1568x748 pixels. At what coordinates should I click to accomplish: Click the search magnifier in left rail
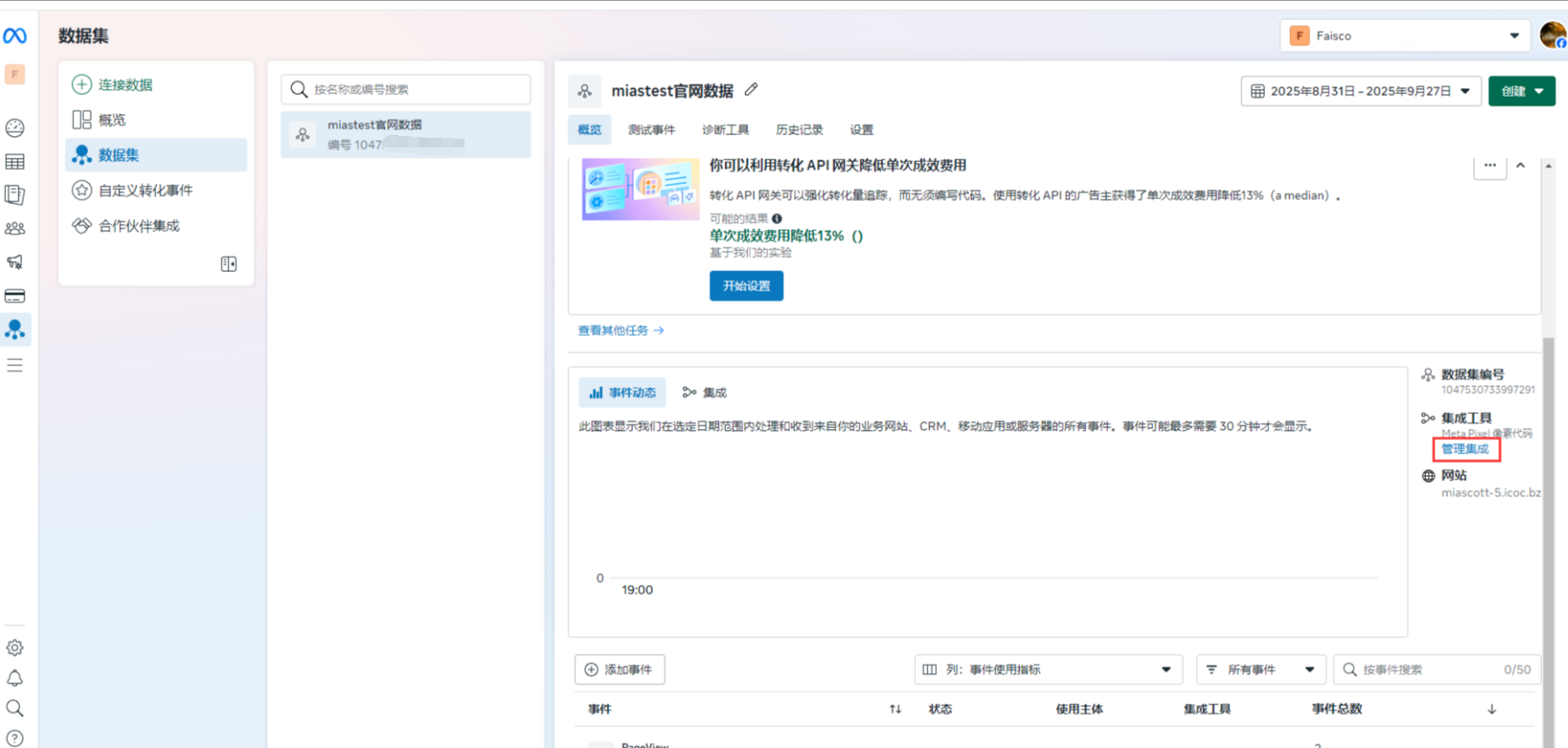tap(15, 708)
